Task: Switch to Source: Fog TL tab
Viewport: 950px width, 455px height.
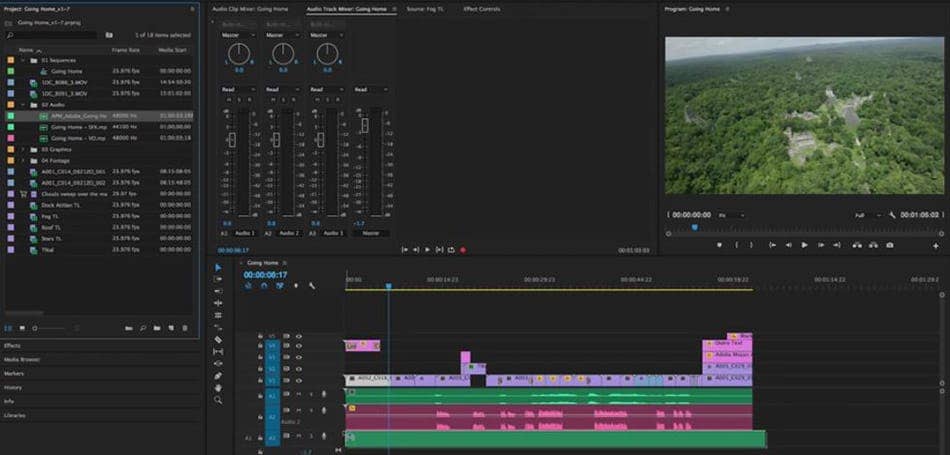Action: [x=425, y=9]
